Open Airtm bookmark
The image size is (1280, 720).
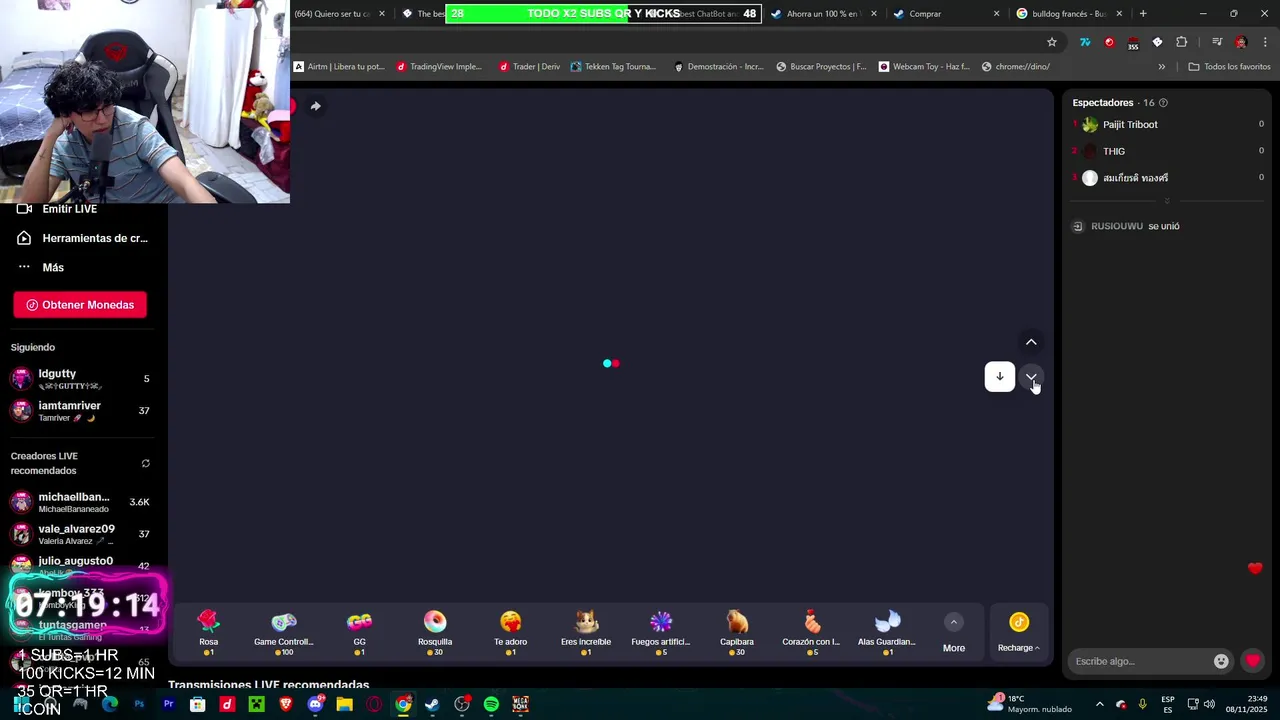pos(339,67)
